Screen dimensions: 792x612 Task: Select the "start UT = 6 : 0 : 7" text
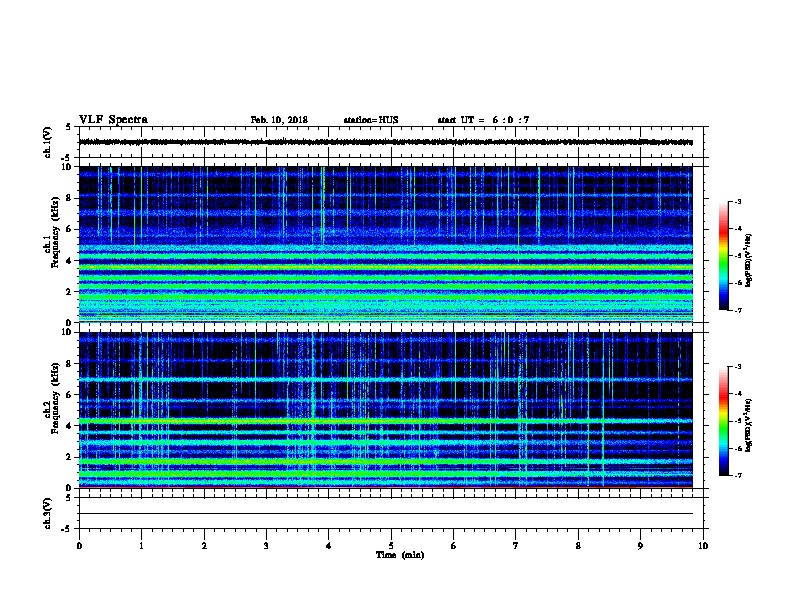click(483, 120)
